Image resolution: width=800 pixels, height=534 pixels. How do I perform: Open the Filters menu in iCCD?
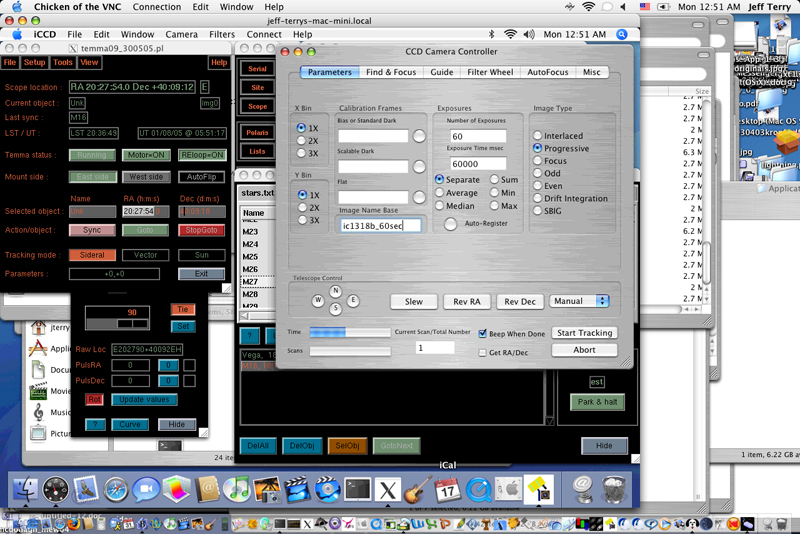click(x=221, y=34)
